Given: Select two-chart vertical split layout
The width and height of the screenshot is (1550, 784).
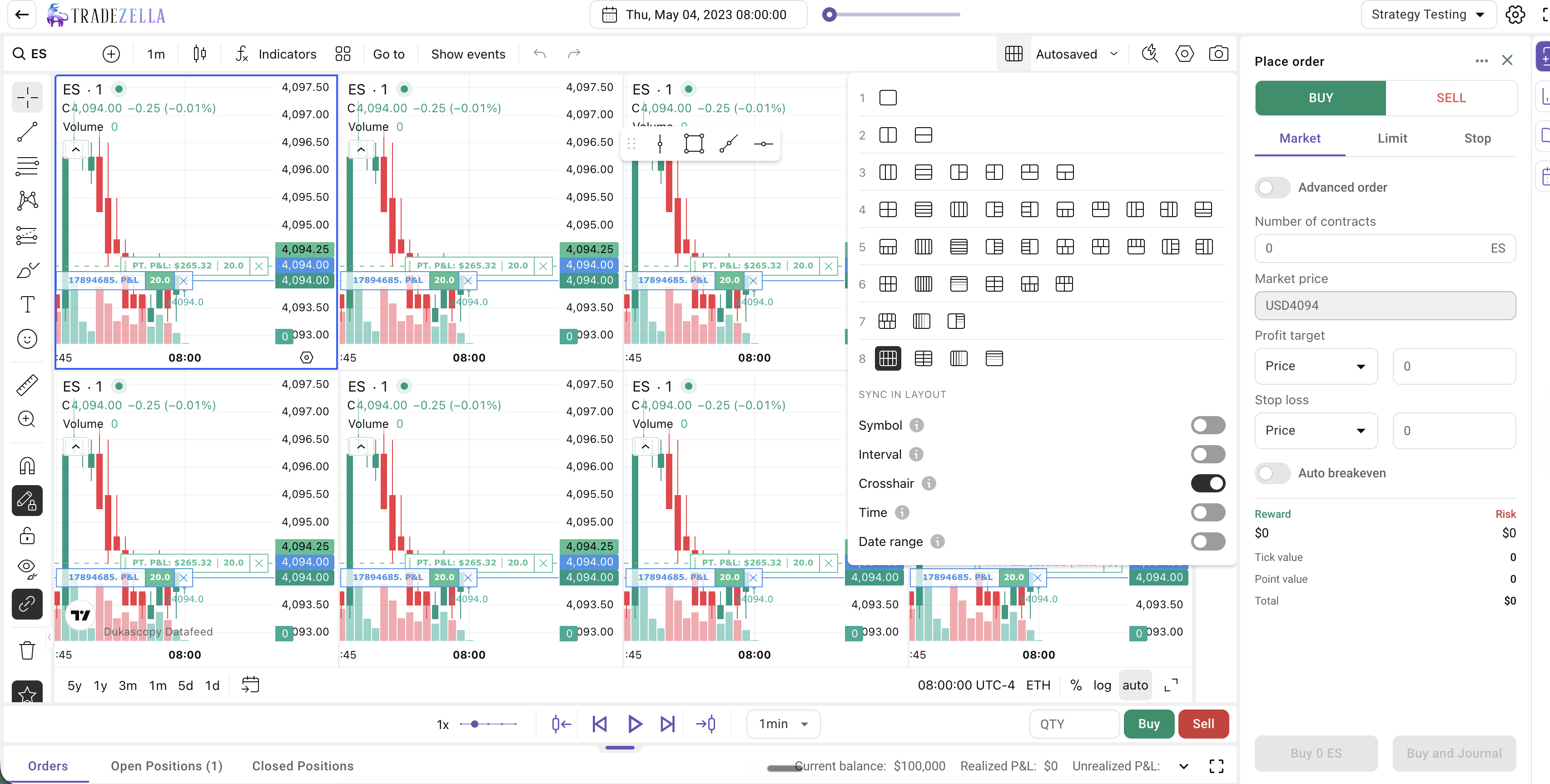Looking at the screenshot, I should coord(888,135).
